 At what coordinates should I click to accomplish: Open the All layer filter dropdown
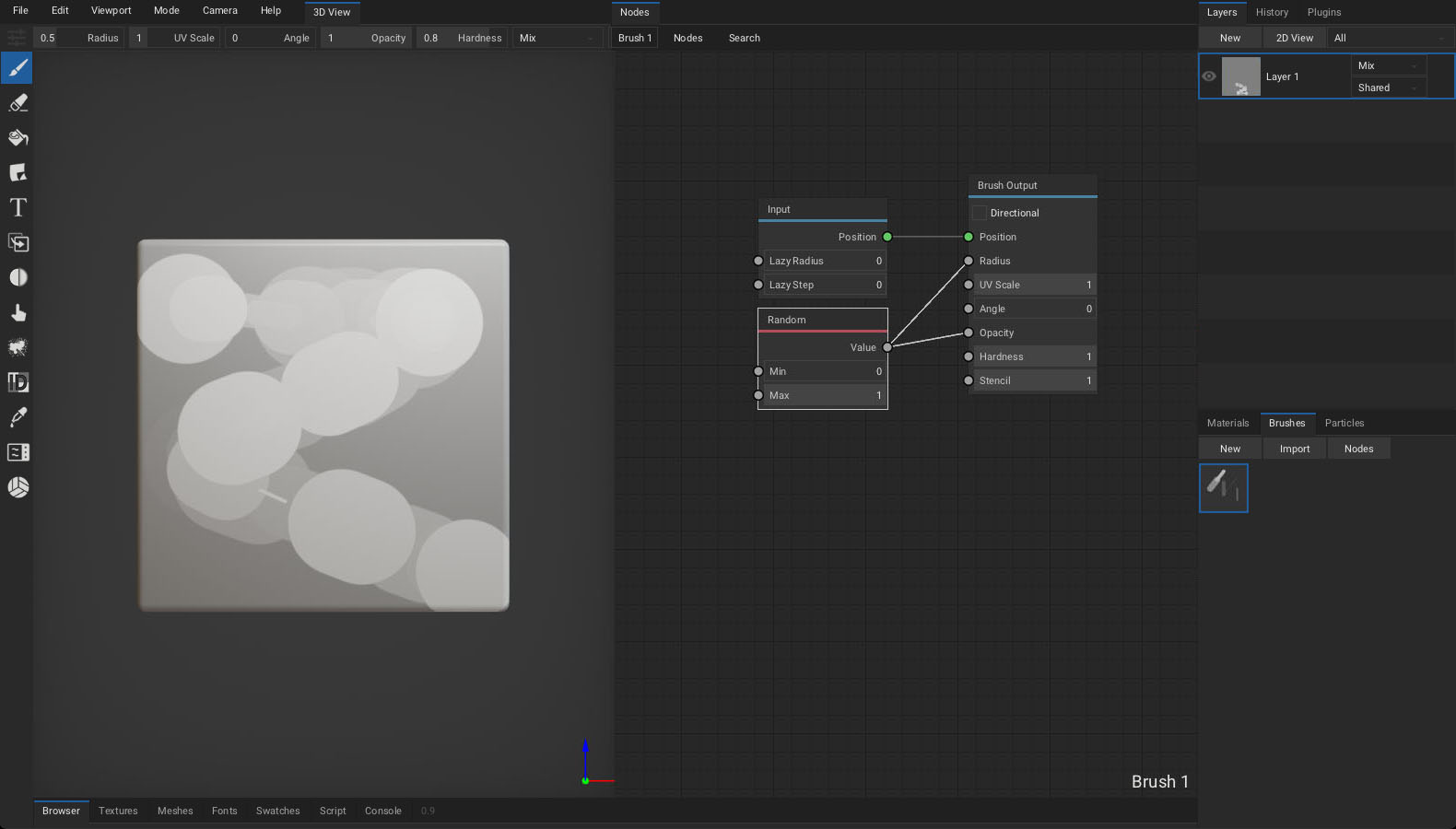(1389, 38)
